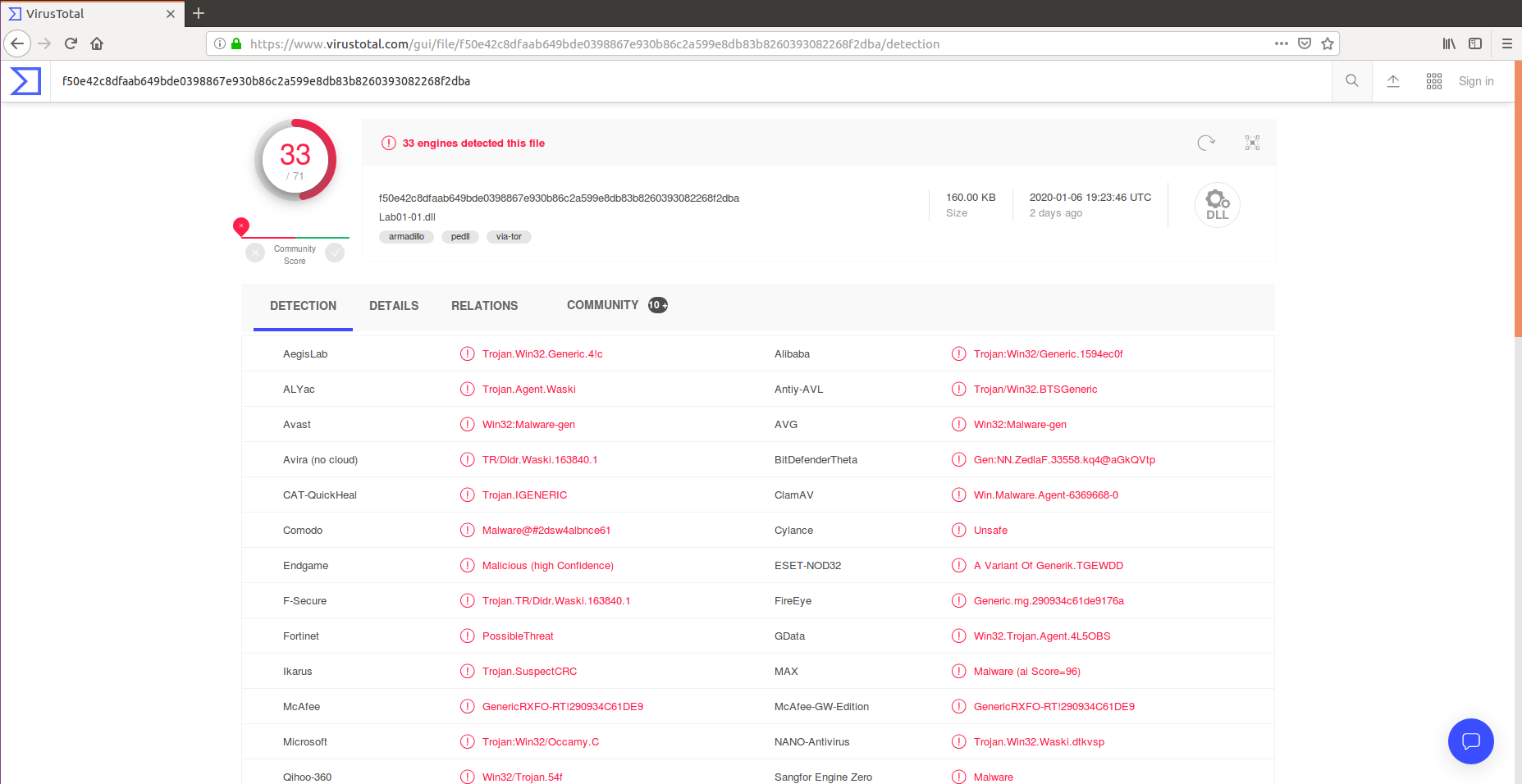Select the ClamAV Win.Malware.Agent-6369668-0 result

click(x=1046, y=495)
